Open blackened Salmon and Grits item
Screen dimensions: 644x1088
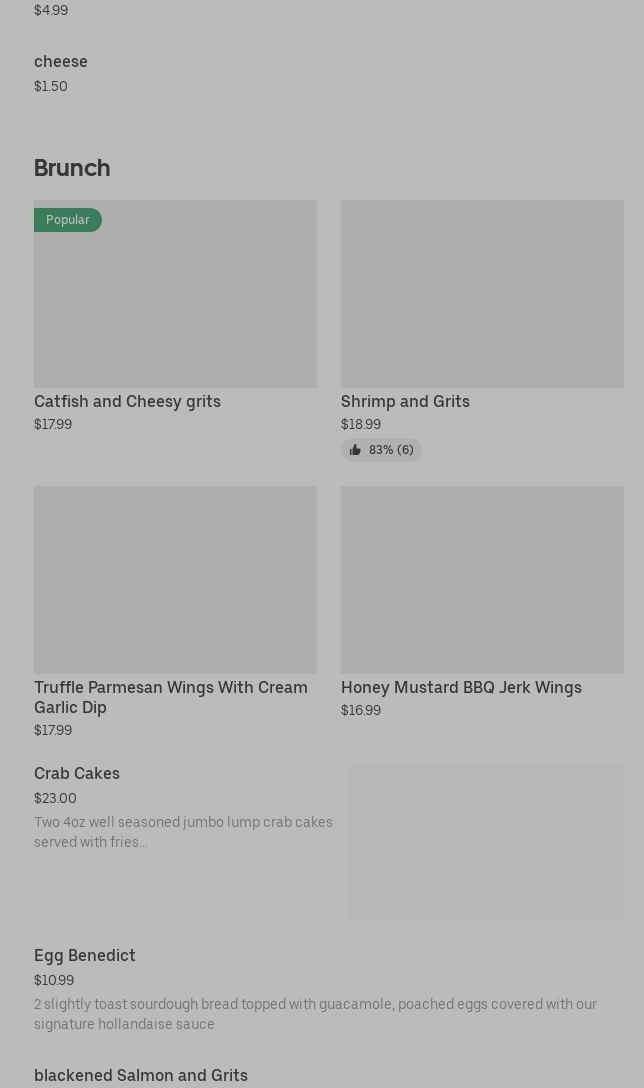[141, 1075]
